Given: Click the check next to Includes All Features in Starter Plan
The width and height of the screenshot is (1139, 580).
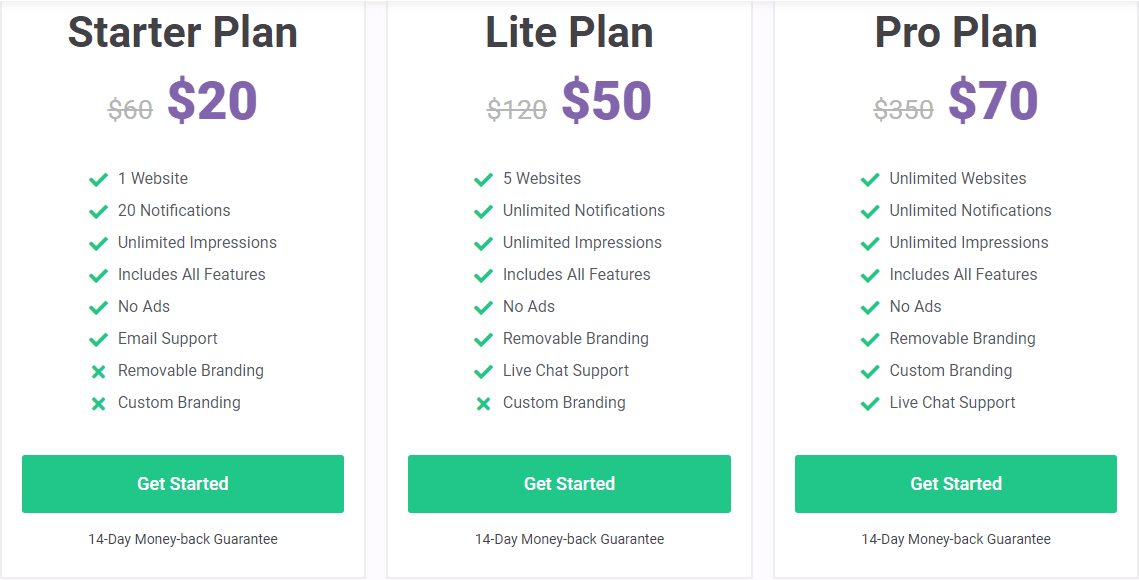Looking at the screenshot, I should pyautogui.click(x=98, y=274).
